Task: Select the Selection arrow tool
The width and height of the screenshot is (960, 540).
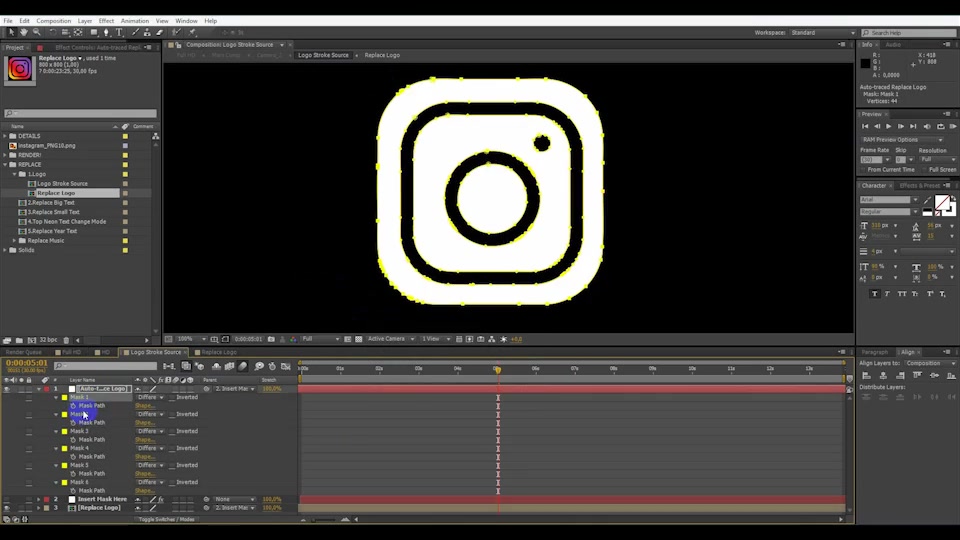Action: 11,32
